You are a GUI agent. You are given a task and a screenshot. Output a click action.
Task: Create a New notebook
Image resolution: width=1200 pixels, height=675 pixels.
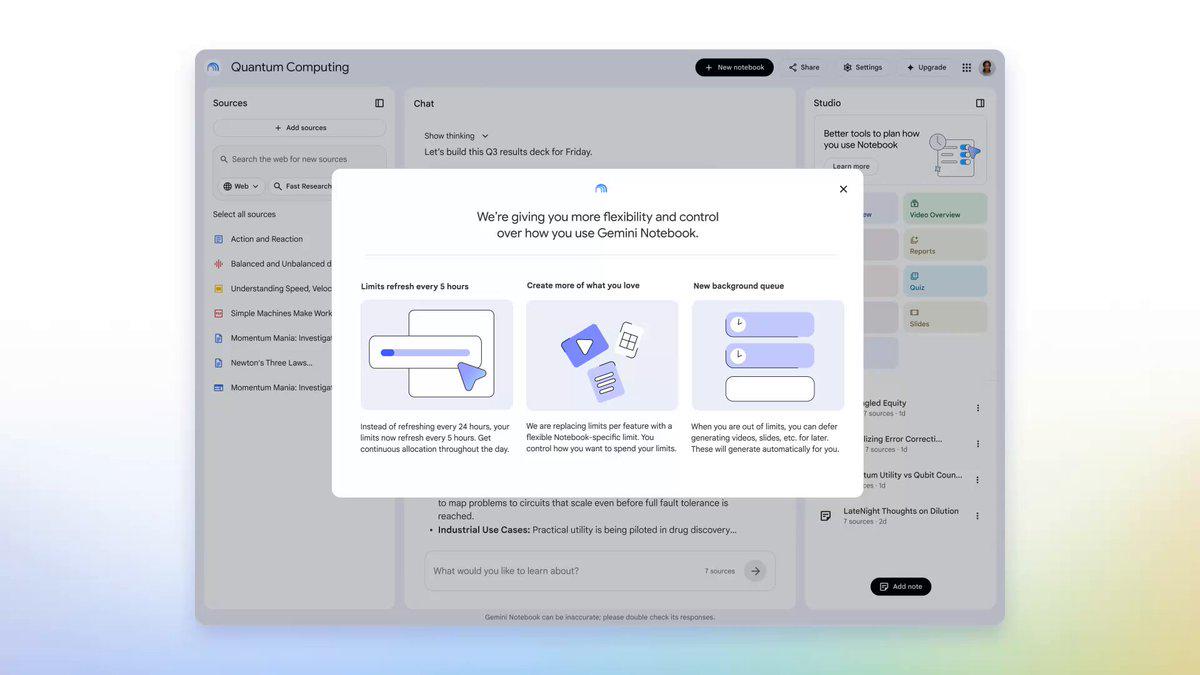tap(735, 67)
